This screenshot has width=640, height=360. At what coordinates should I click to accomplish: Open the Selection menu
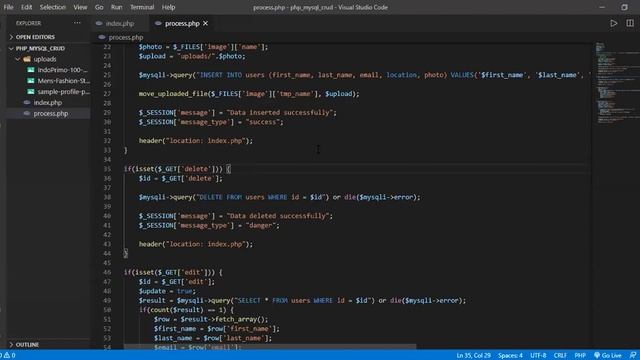tap(53, 7)
